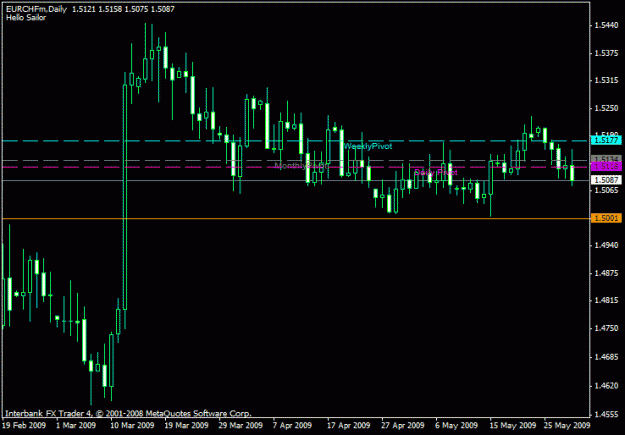
Task: Click the orange 1.5001 price tag
Action: [x=606, y=218]
